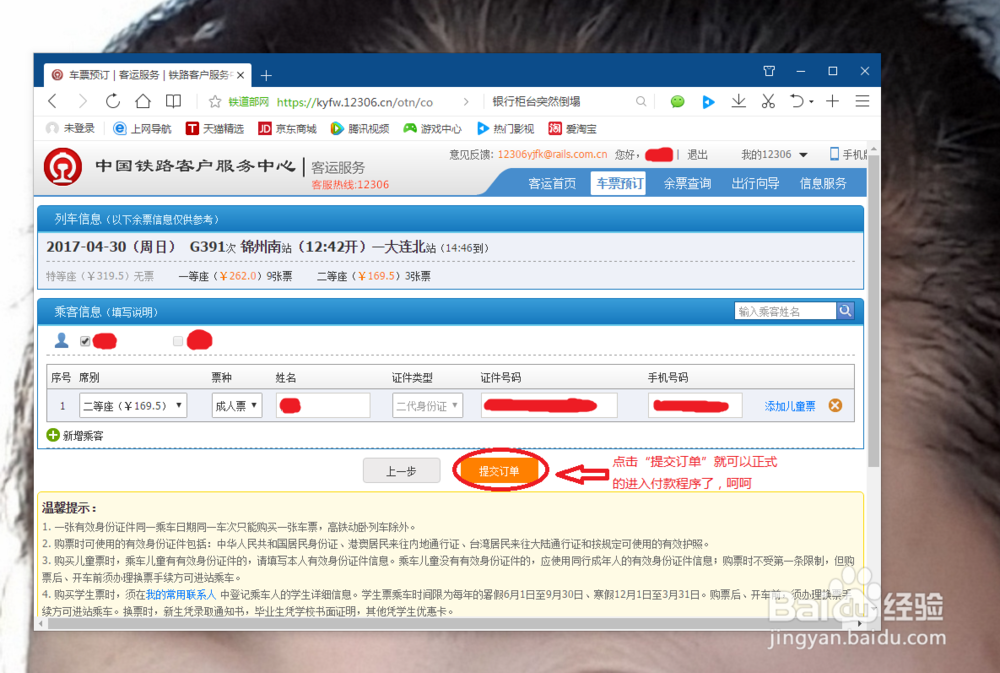Open the blue video play toolbar icon
This screenshot has height=673, width=1000.
click(708, 101)
